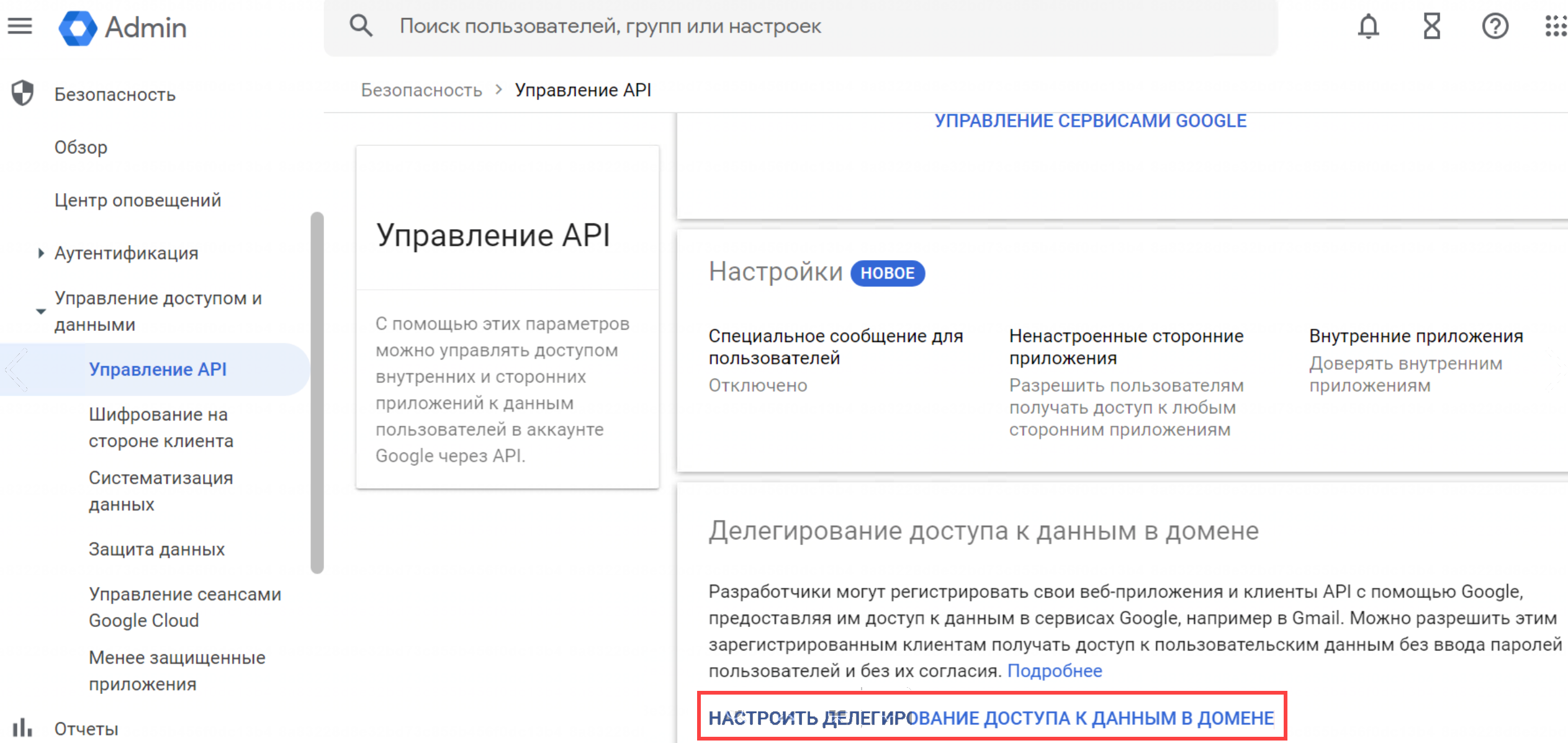Select Управление API in sidebar
1568x743 pixels.
pyautogui.click(x=157, y=369)
